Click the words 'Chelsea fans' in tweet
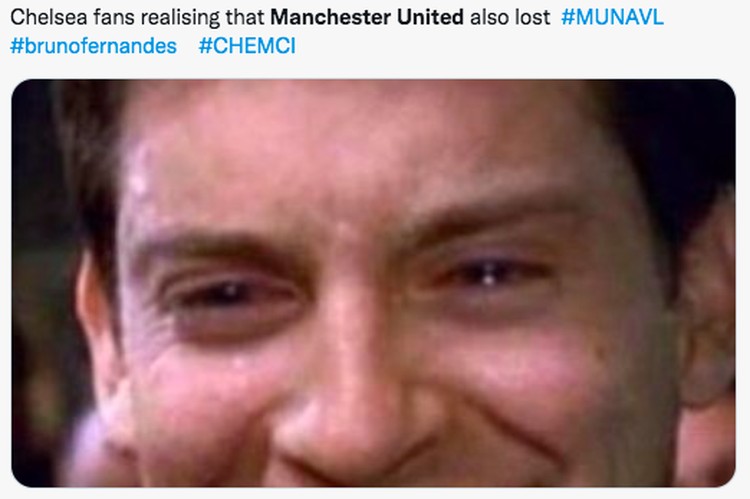 tap(66, 17)
